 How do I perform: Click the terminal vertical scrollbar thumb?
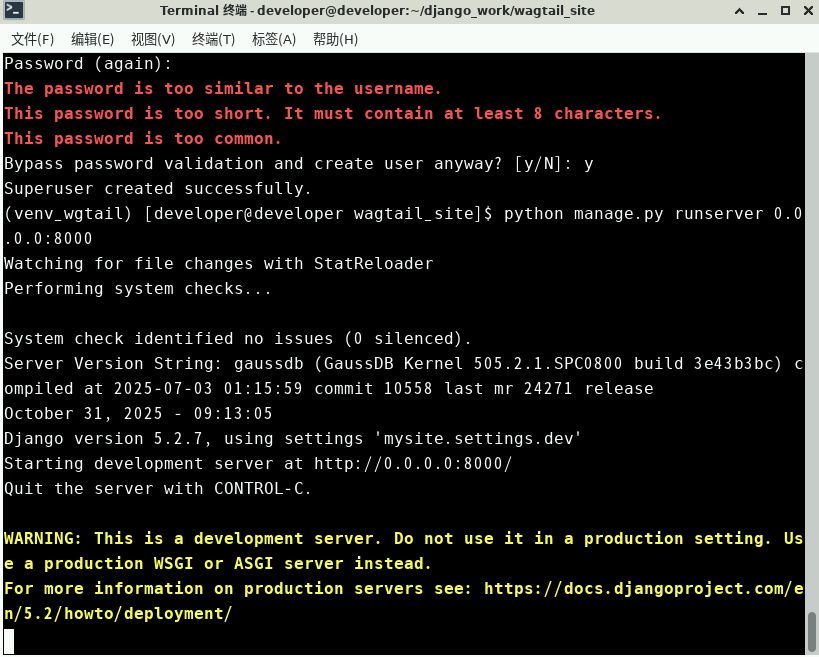pos(811,631)
